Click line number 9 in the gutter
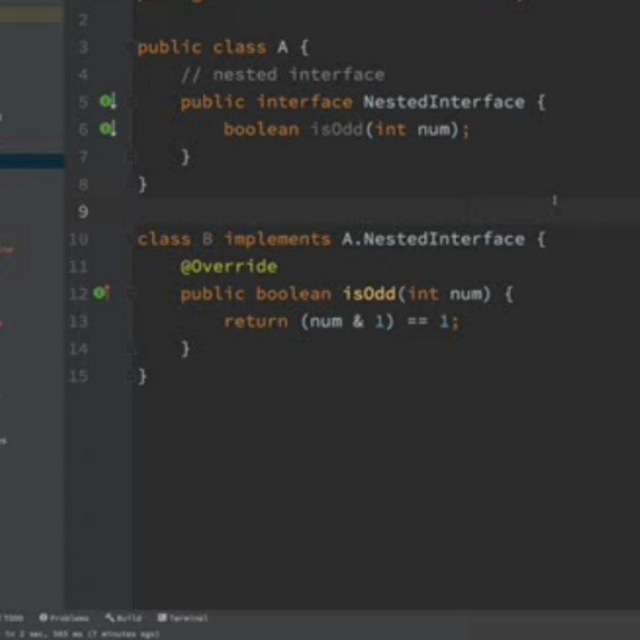Viewport: 640px width, 640px height. [x=83, y=211]
